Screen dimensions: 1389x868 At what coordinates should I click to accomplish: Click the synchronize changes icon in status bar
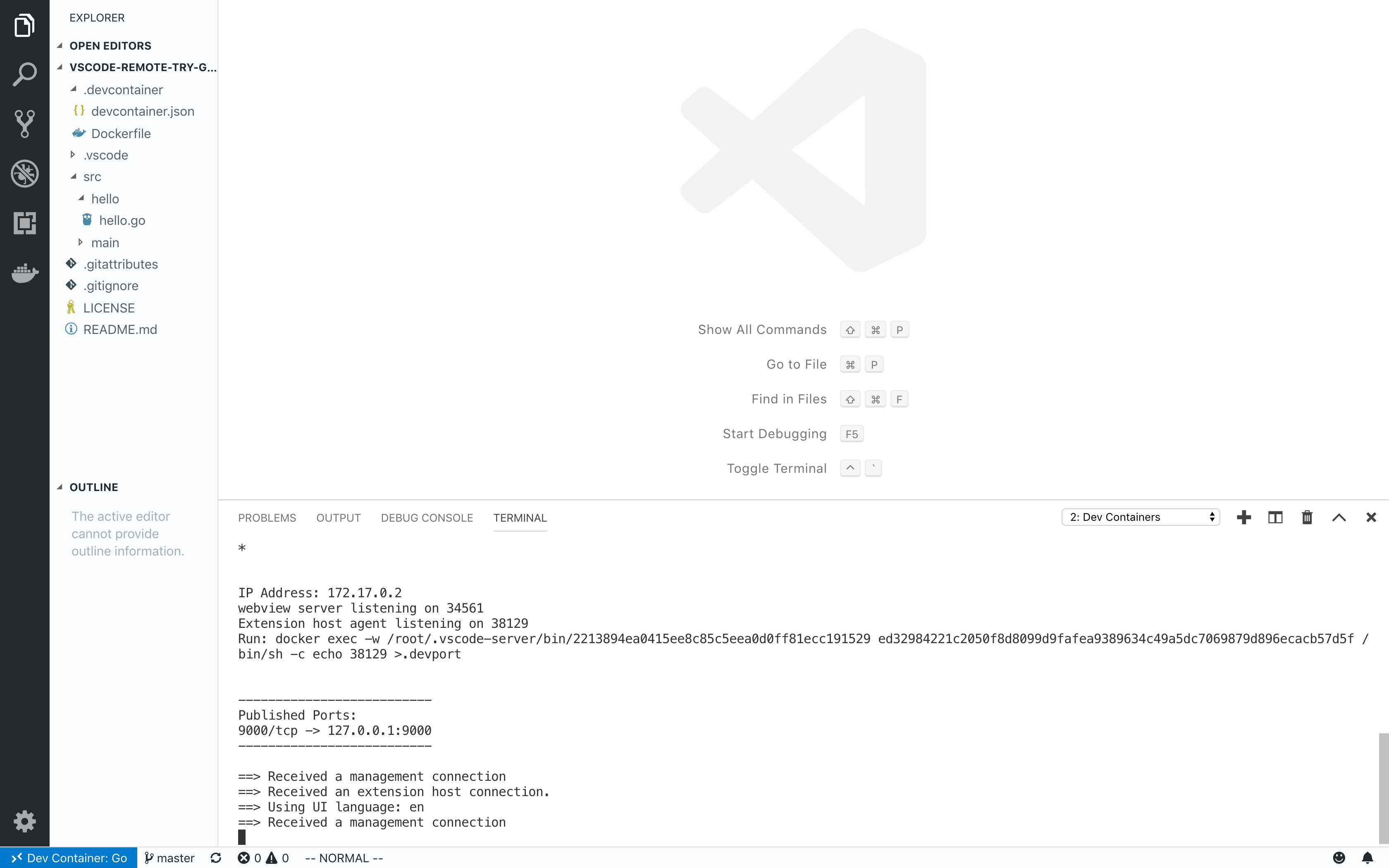click(x=216, y=858)
